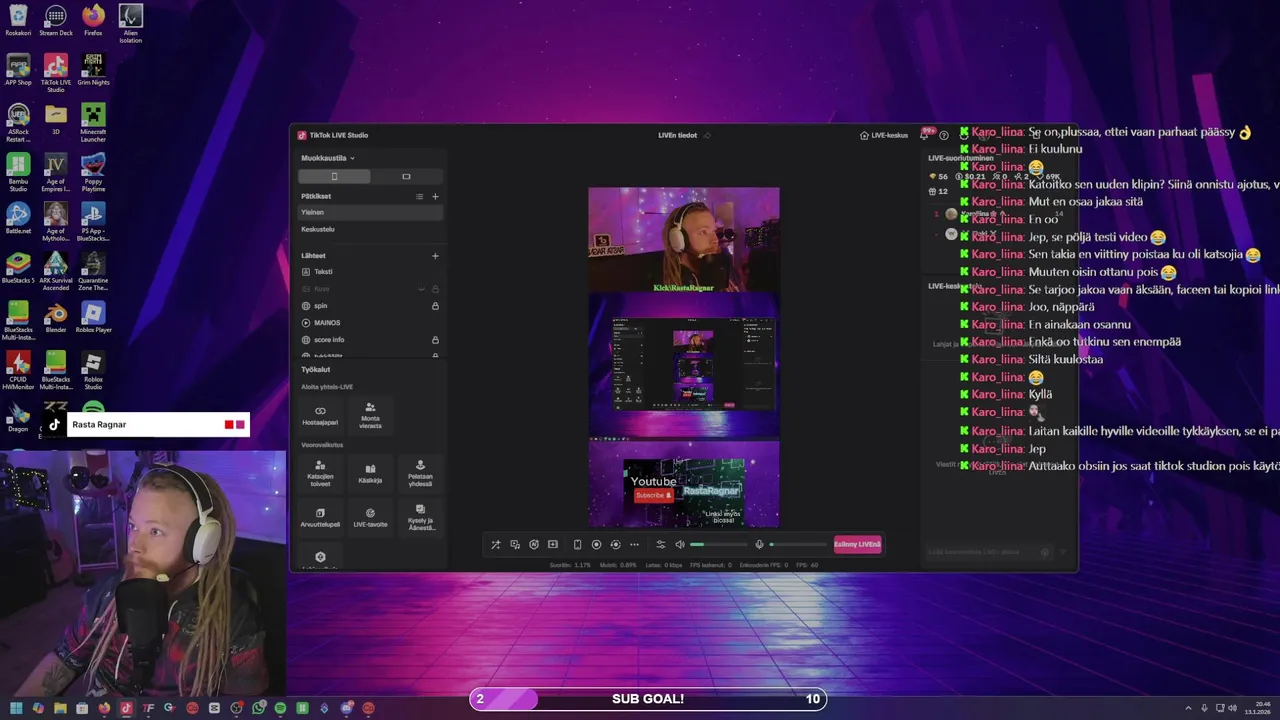Select landscape layout in TikTok LIVE Studio
The width and height of the screenshot is (1280, 720).
(406, 177)
